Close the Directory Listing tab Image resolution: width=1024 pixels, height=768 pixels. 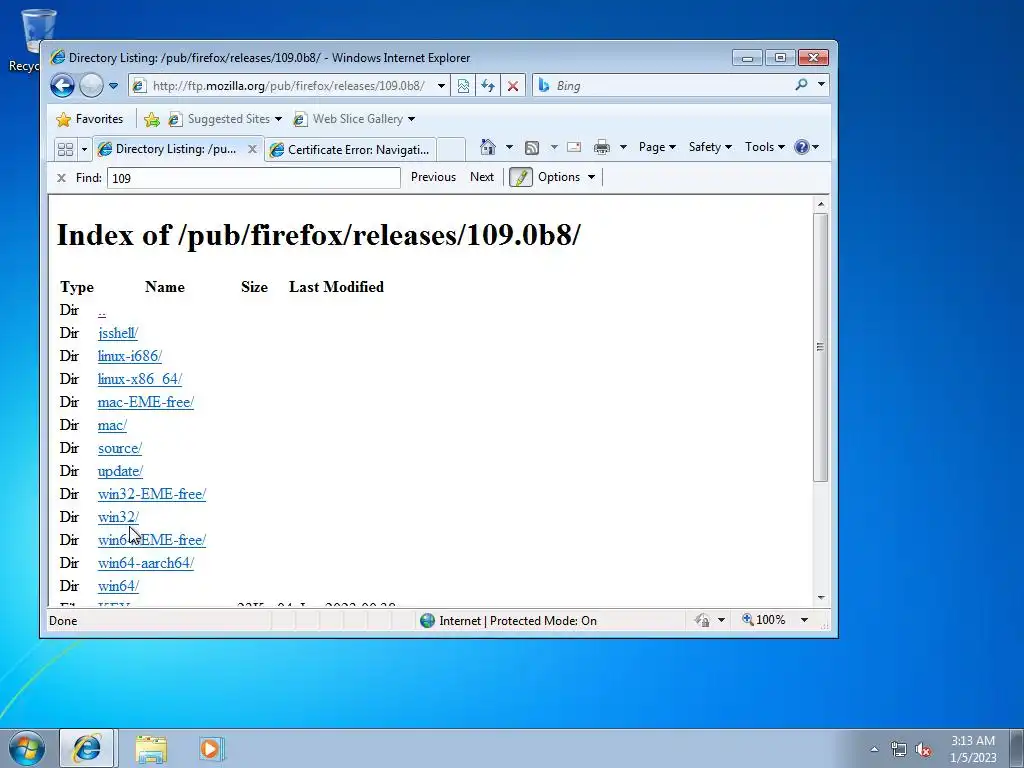(252, 149)
